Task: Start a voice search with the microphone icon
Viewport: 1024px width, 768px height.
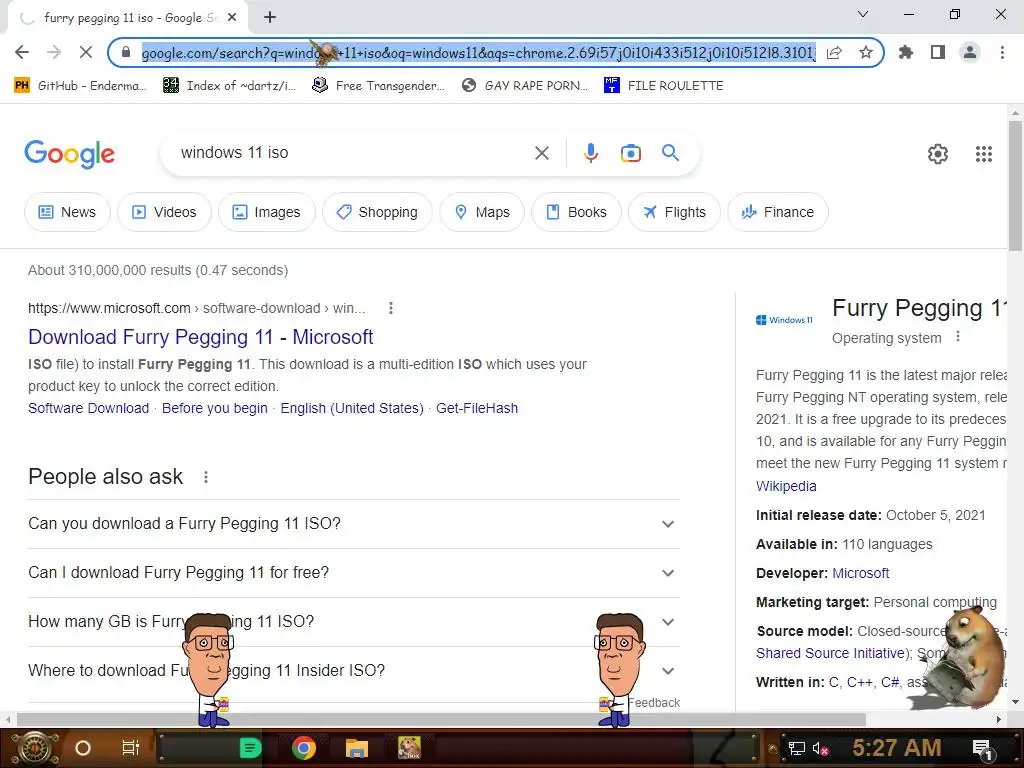Action: point(590,153)
